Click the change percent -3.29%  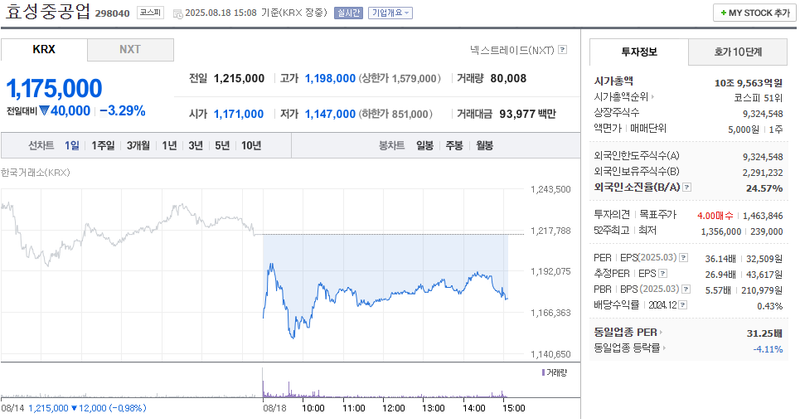(122, 111)
